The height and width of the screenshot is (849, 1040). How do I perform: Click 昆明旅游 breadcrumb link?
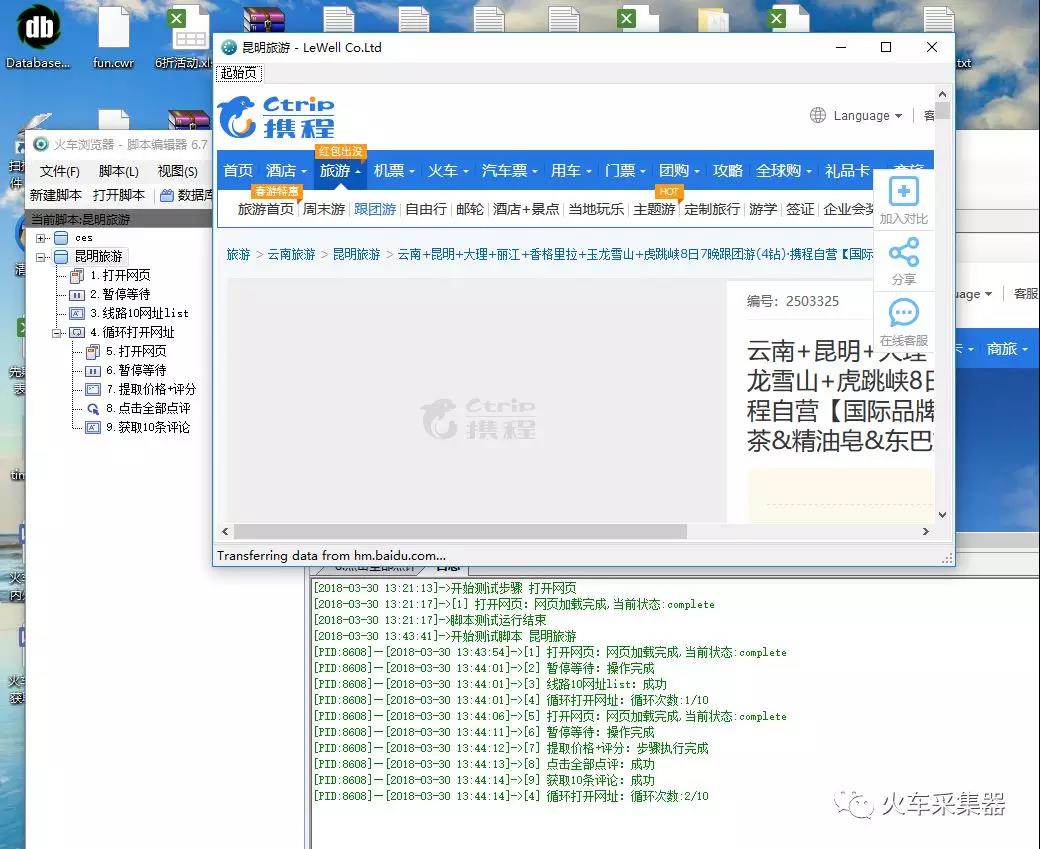click(356, 254)
